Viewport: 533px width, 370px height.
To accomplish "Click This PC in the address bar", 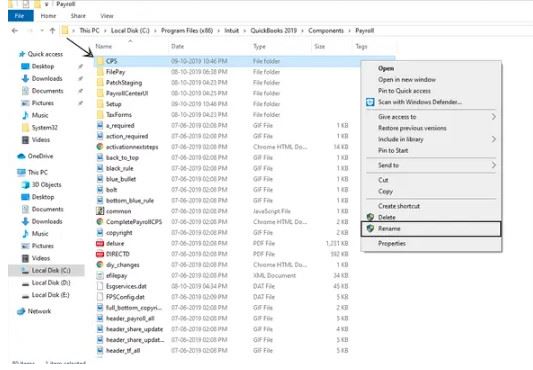I will coord(89,31).
